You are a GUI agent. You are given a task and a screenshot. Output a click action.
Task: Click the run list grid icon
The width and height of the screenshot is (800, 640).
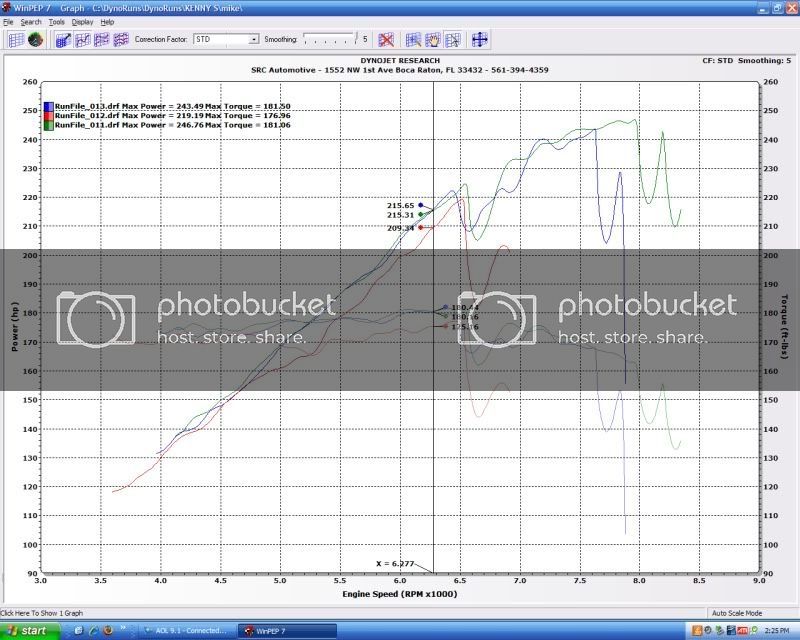pos(16,39)
